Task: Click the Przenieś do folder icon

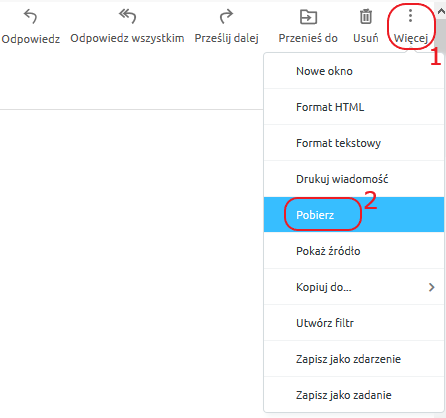Action: pos(308,17)
